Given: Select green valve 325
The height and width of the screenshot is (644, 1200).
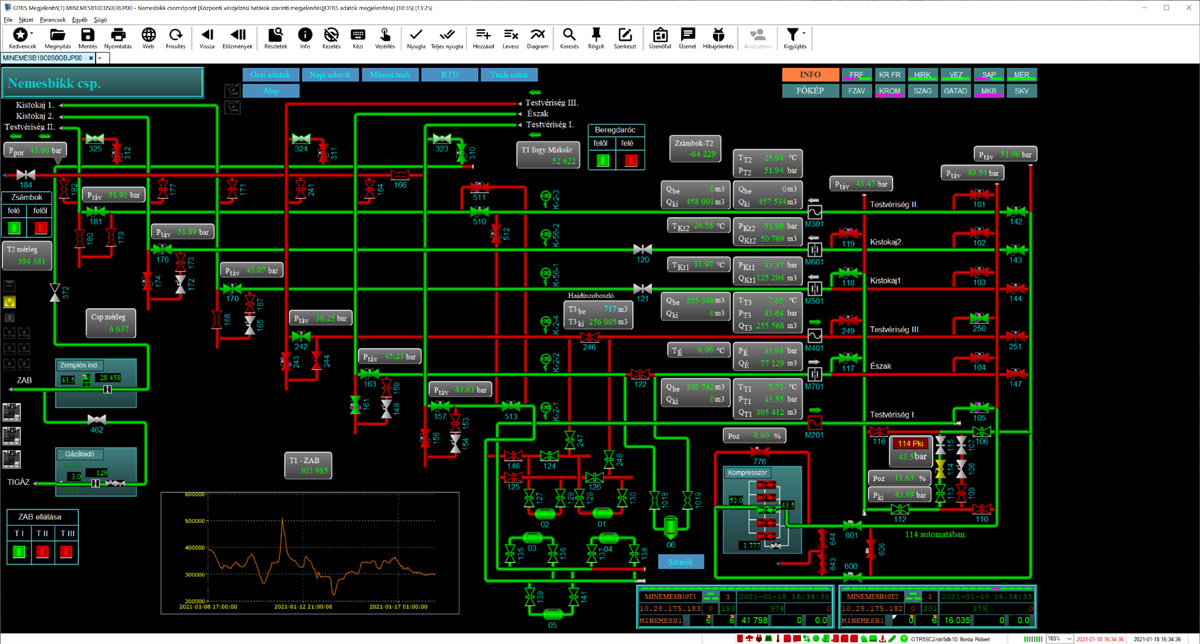Looking at the screenshot, I should 95,137.
